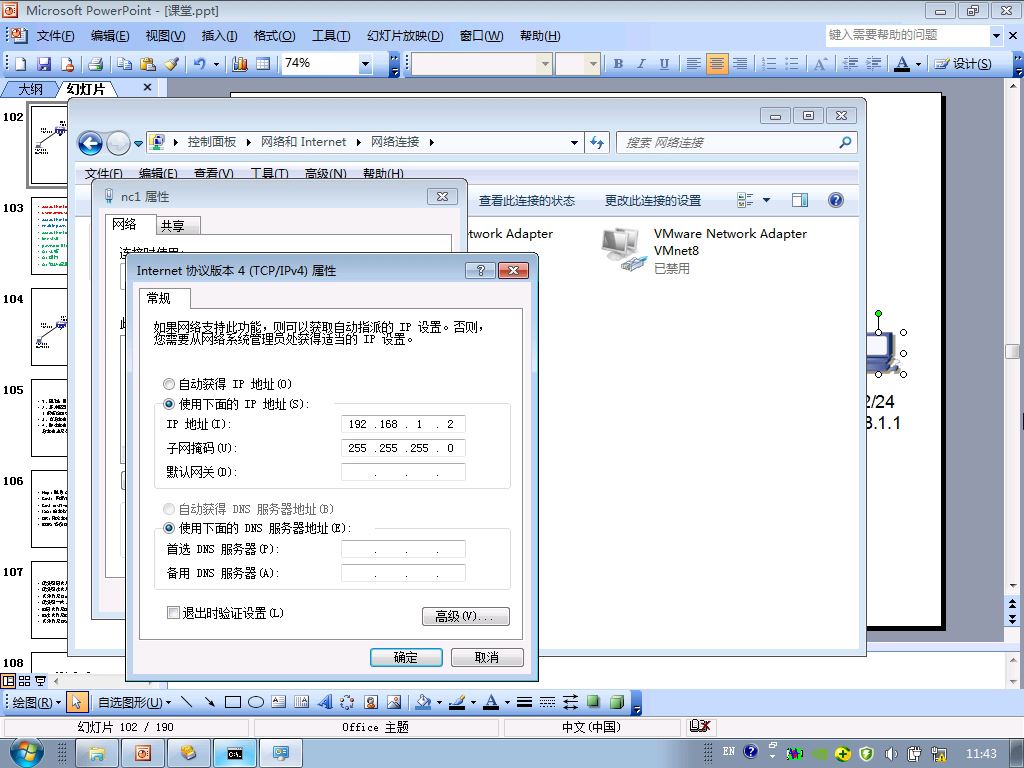This screenshot has height=768, width=1024.
Task: Click the default gateway (默认网关) input field
Action: click(x=403, y=472)
